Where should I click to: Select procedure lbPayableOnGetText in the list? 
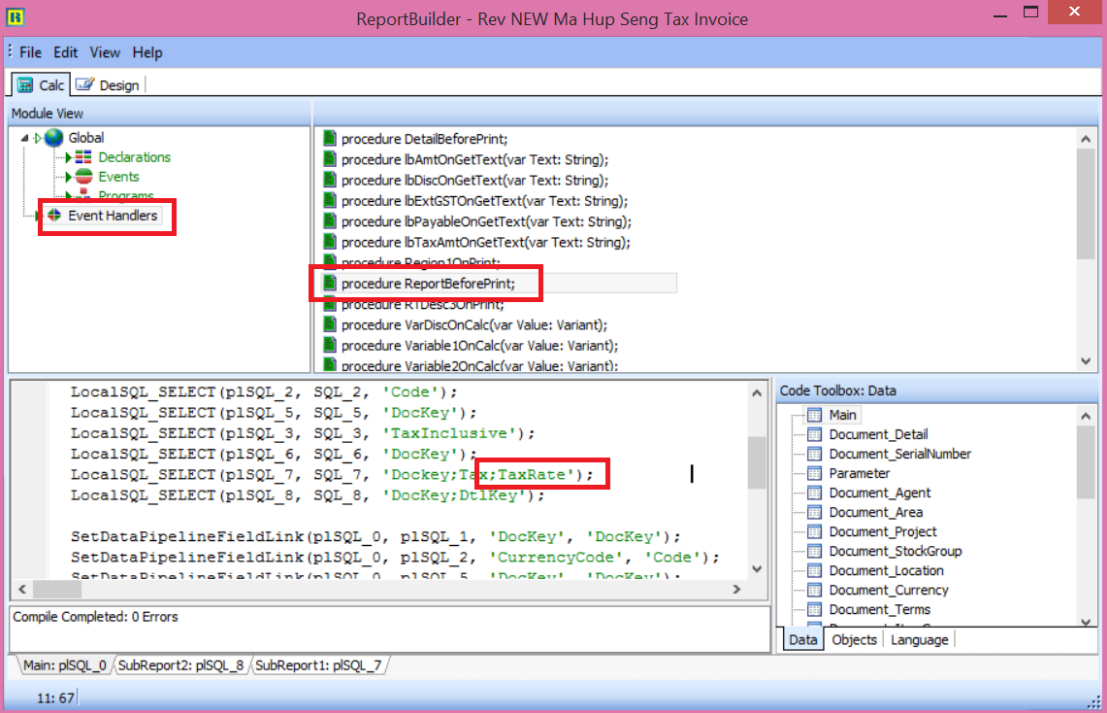point(486,222)
